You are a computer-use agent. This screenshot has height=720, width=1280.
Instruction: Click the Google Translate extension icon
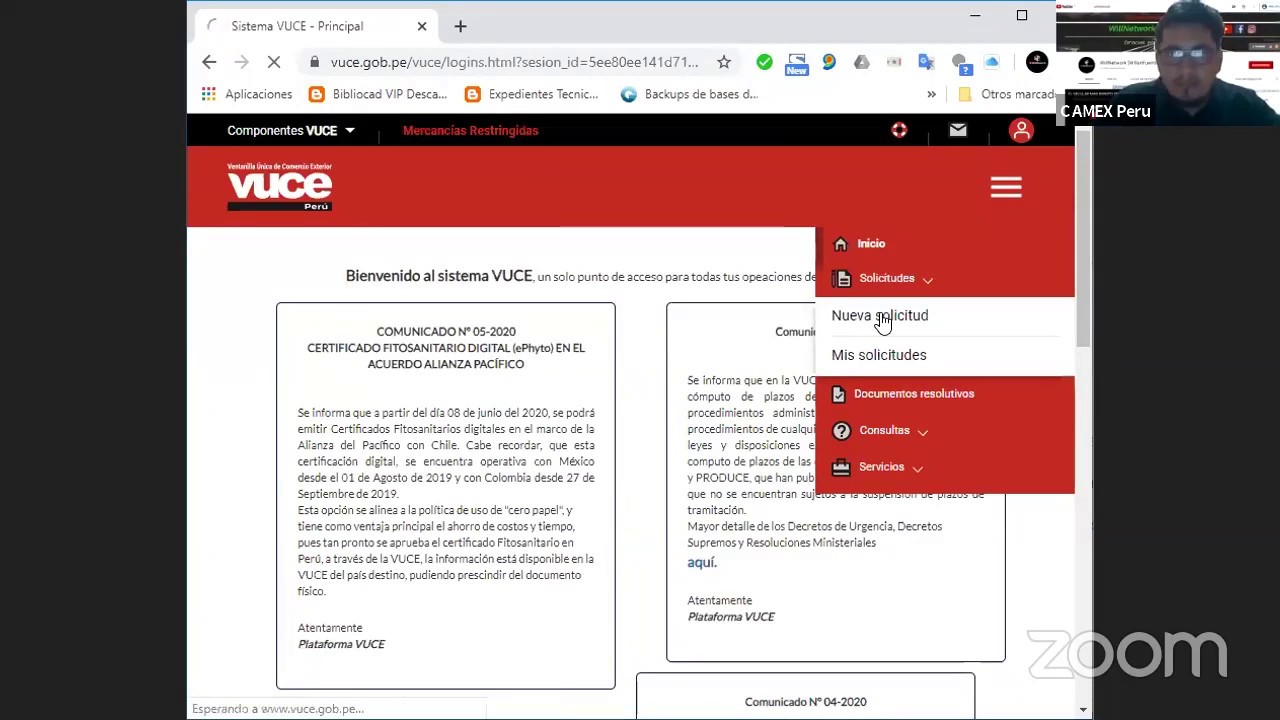pos(926,62)
